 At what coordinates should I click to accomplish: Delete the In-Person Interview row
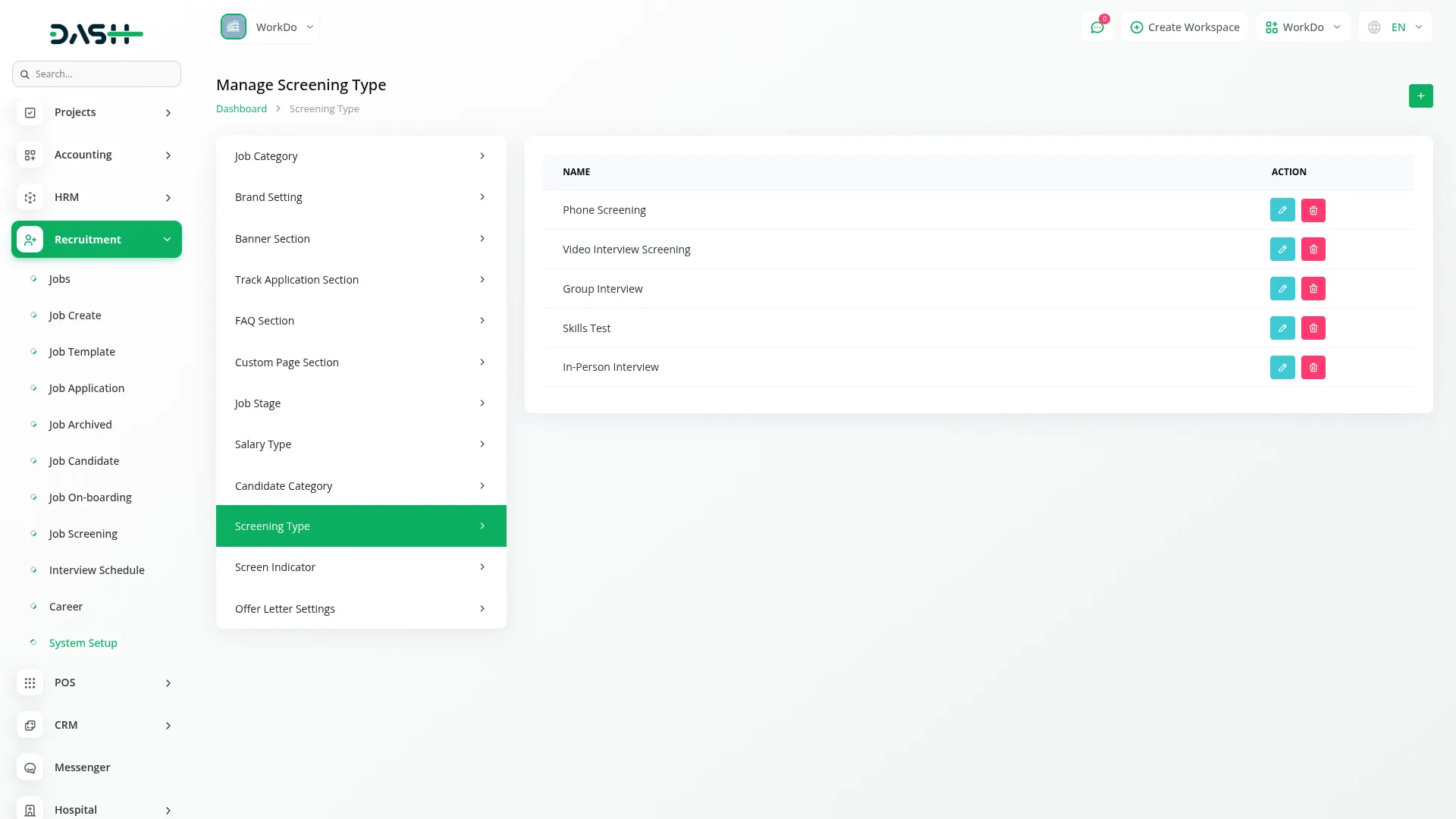(1313, 368)
